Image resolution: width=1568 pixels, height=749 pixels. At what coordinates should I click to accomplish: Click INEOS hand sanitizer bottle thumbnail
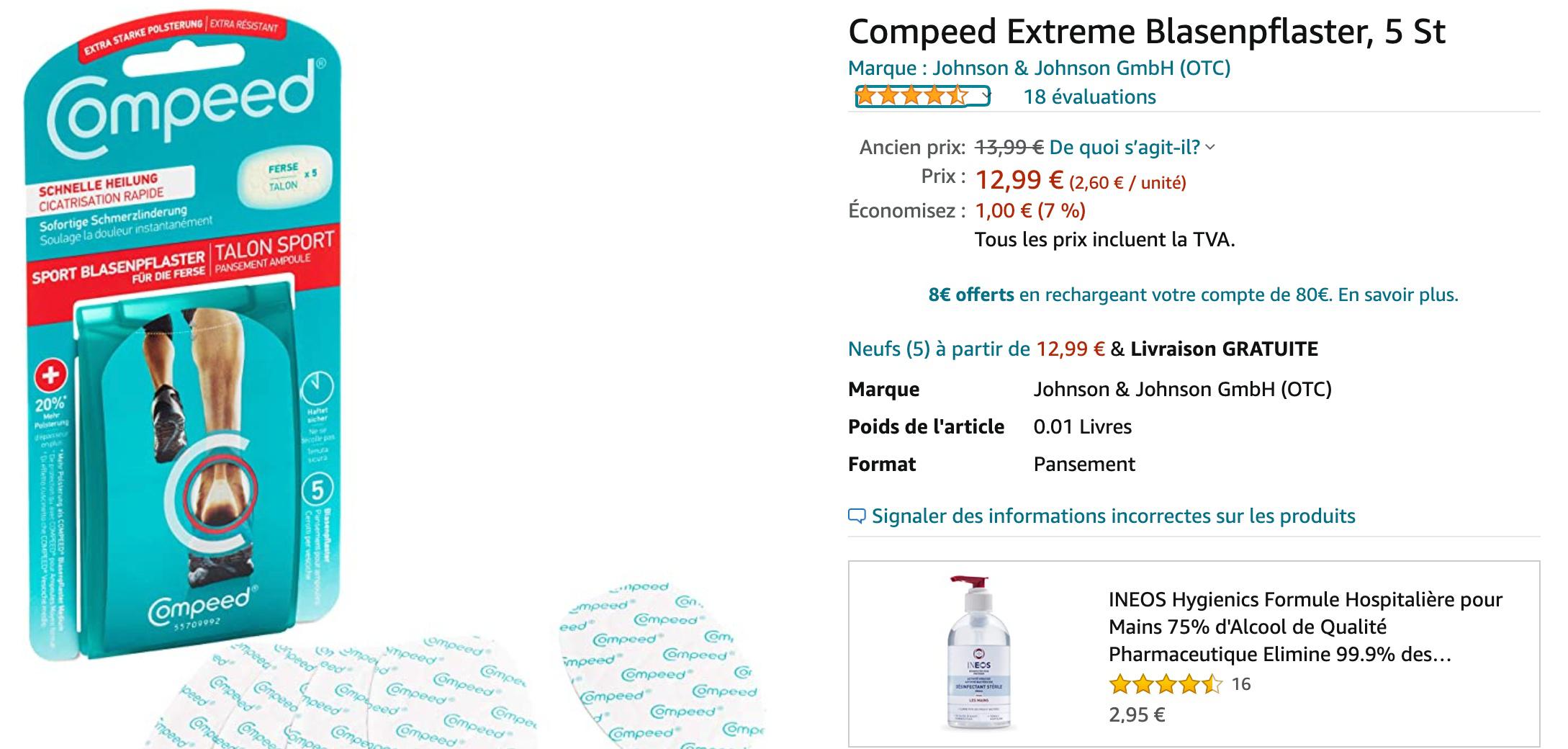[x=978, y=652]
